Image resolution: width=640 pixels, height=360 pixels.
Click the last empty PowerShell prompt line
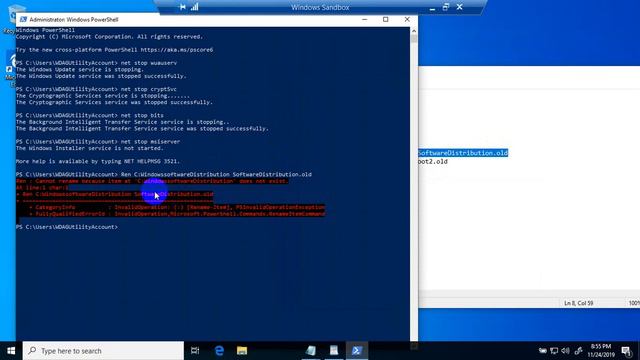67,227
